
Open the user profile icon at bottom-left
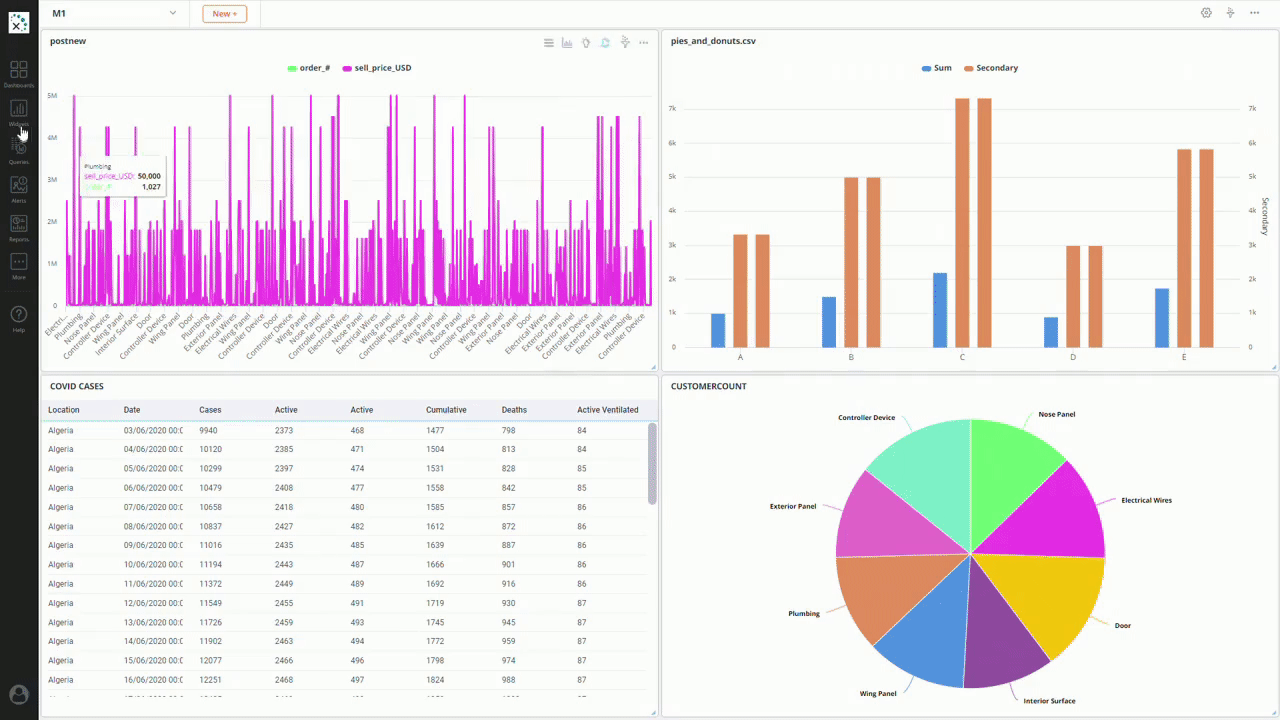(x=18, y=694)
